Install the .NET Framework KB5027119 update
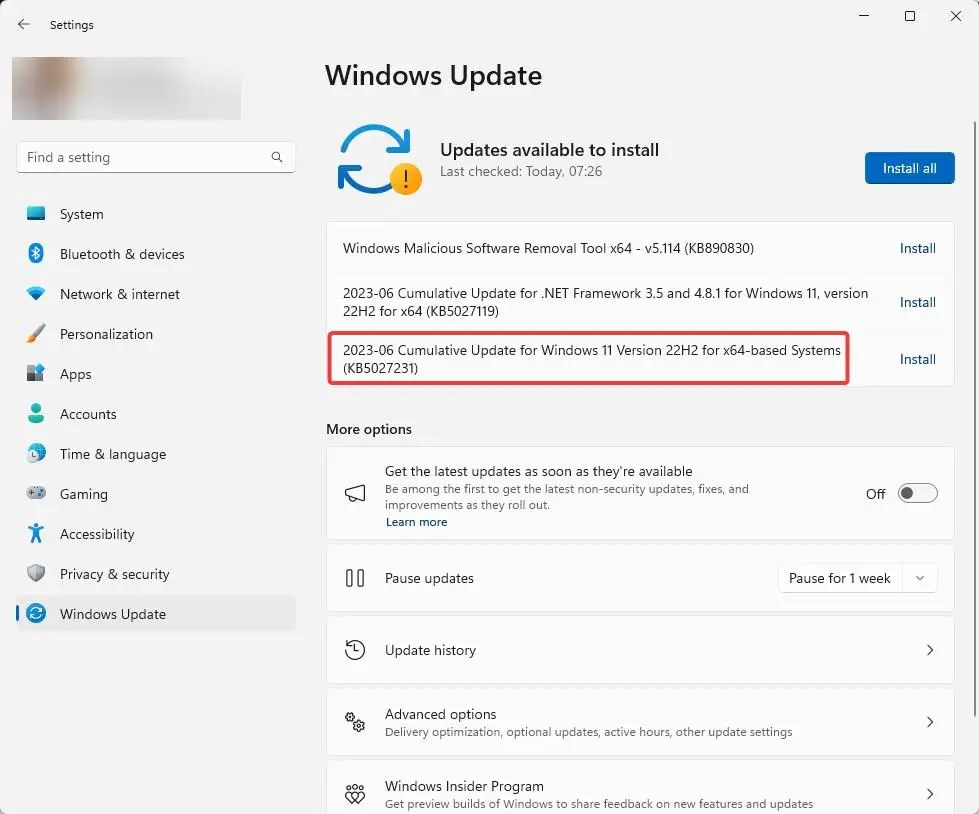The height and width of the screenshot is (814, 979). click(917, 302)
